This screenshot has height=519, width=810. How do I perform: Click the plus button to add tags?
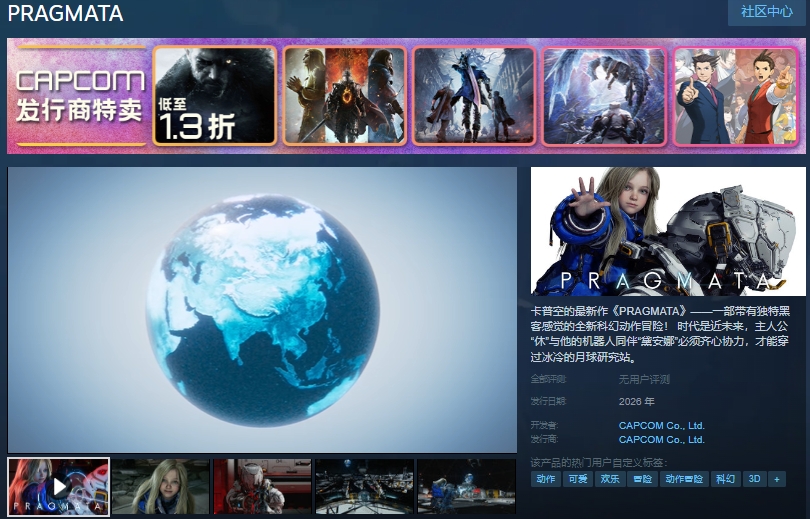[776, 479]
